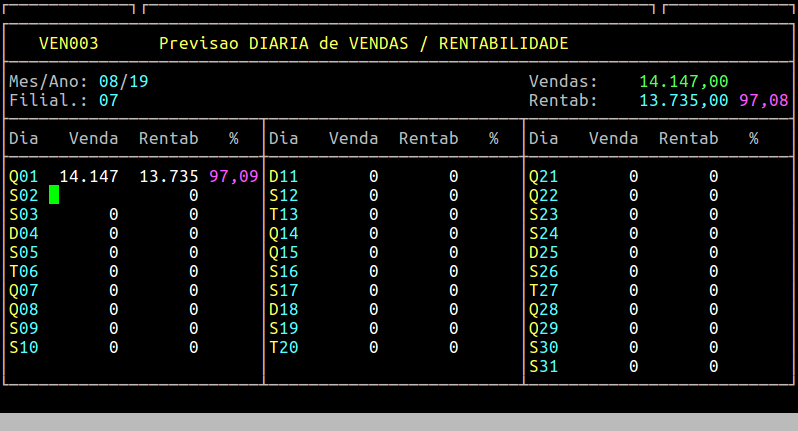Select day D11 label

point(284,176)
